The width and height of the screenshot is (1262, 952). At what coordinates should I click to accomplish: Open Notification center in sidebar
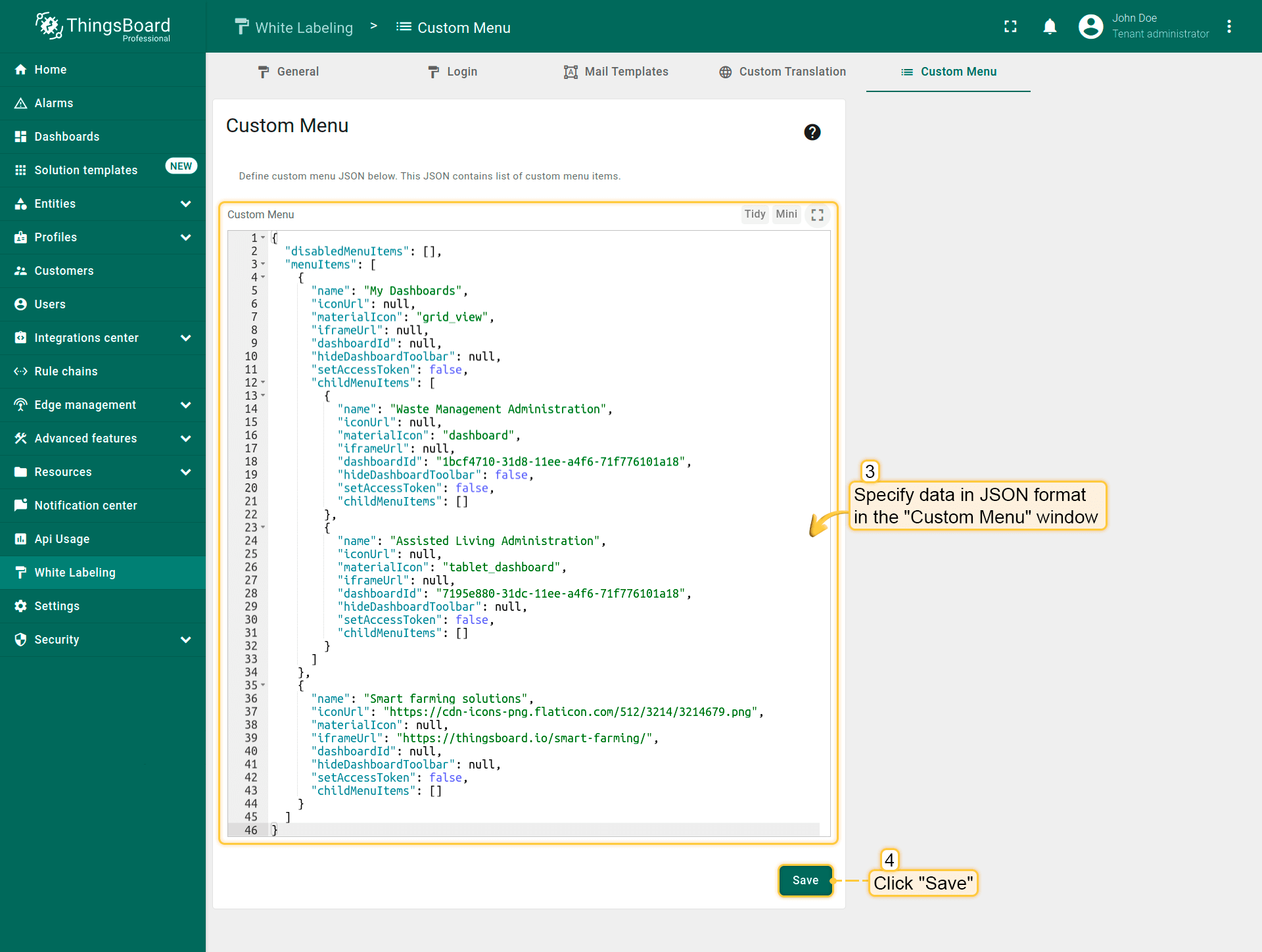103,506
